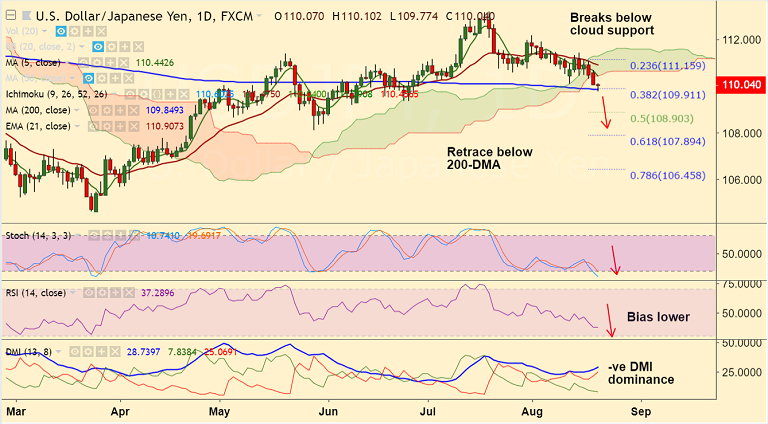Image resolution: width=768 pixels, height=424 pixels.
Task: Remove the Stoch (14, 3, 3) indicator
Action: click(x=134, y=236)
